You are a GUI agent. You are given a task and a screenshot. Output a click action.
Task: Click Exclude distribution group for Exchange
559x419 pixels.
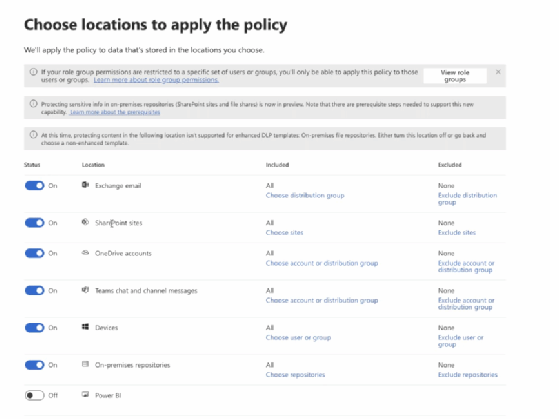pyautogui.click(x=467, y=199)
